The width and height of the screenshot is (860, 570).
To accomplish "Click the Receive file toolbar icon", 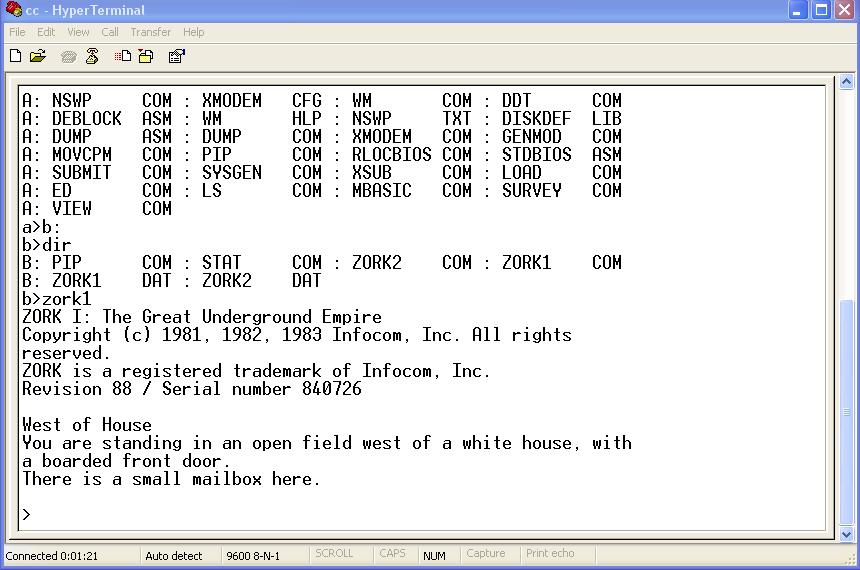I will pyautogui.click(x=146, y=56).
